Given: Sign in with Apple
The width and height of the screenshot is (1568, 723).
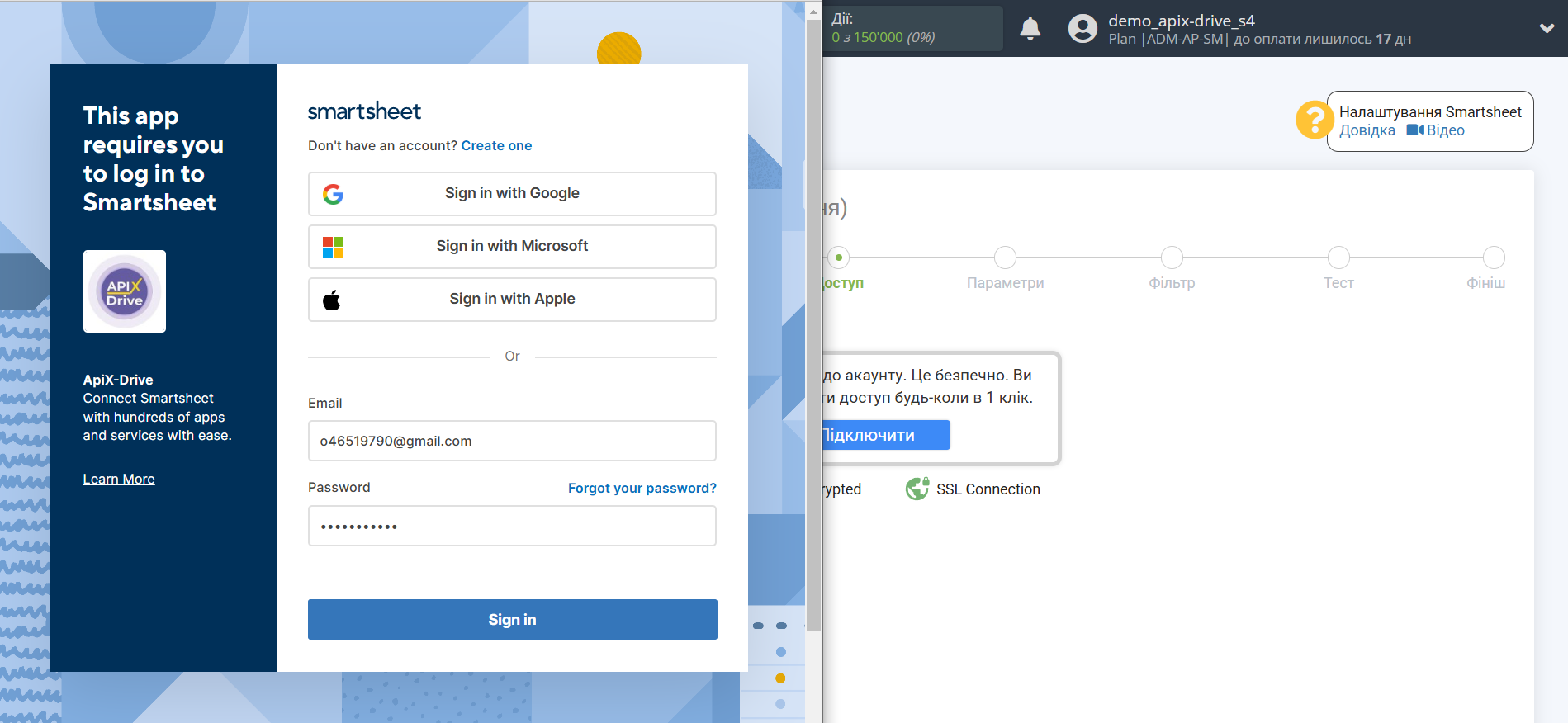Looking at the screenshot, I should pos(512,300).
